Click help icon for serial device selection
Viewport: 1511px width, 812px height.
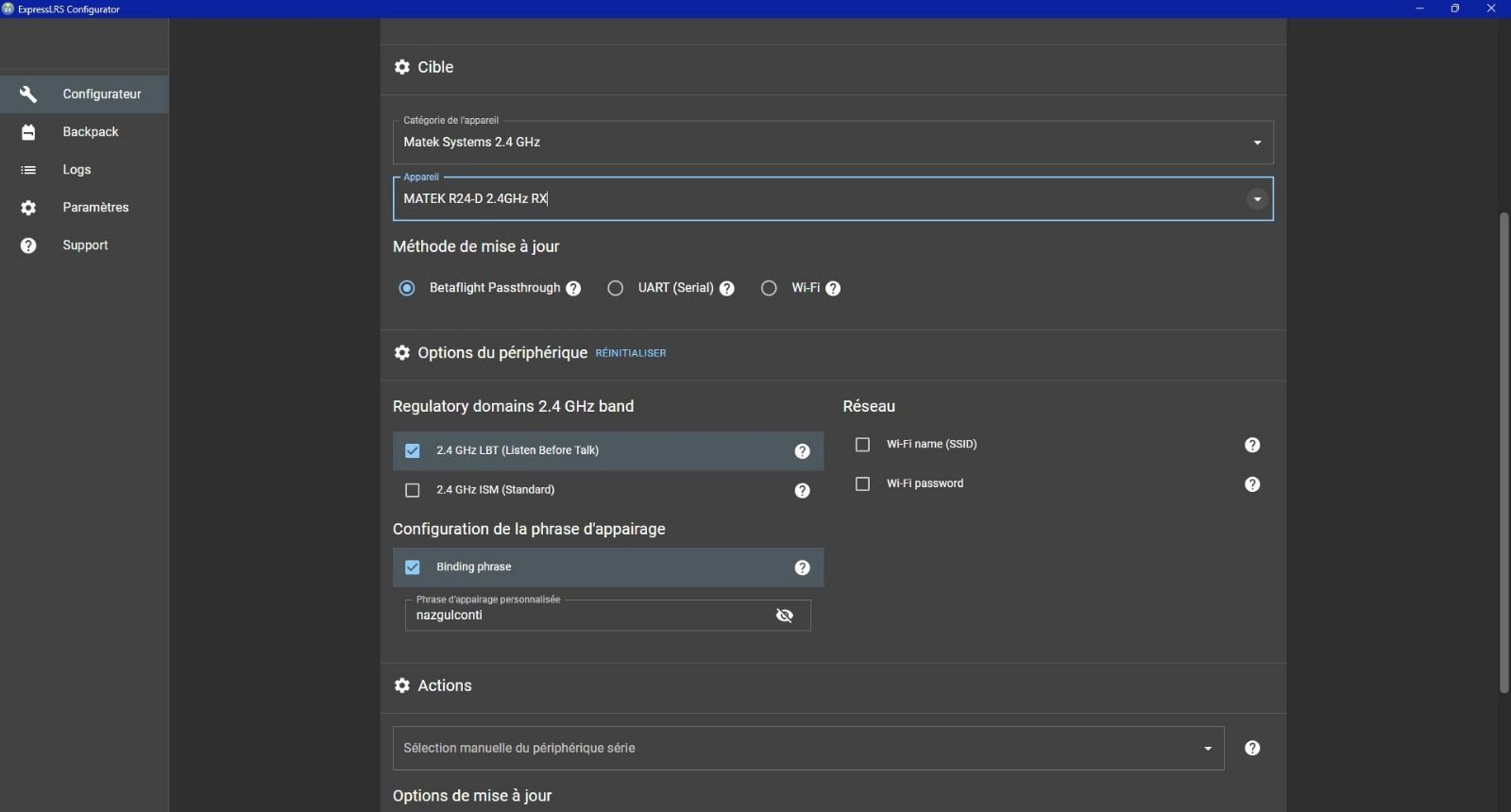tap(1252, 749)
